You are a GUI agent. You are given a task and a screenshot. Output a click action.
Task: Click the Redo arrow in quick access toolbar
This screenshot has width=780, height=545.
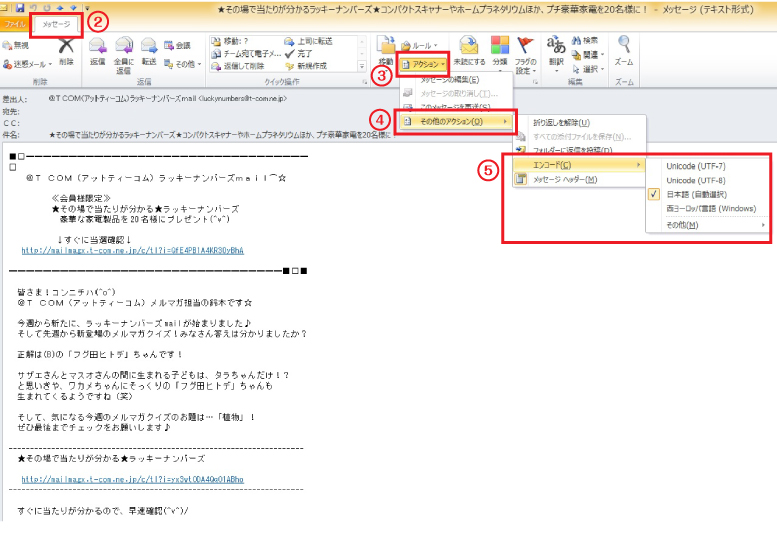pyautogui.click(x=47, y=7)
